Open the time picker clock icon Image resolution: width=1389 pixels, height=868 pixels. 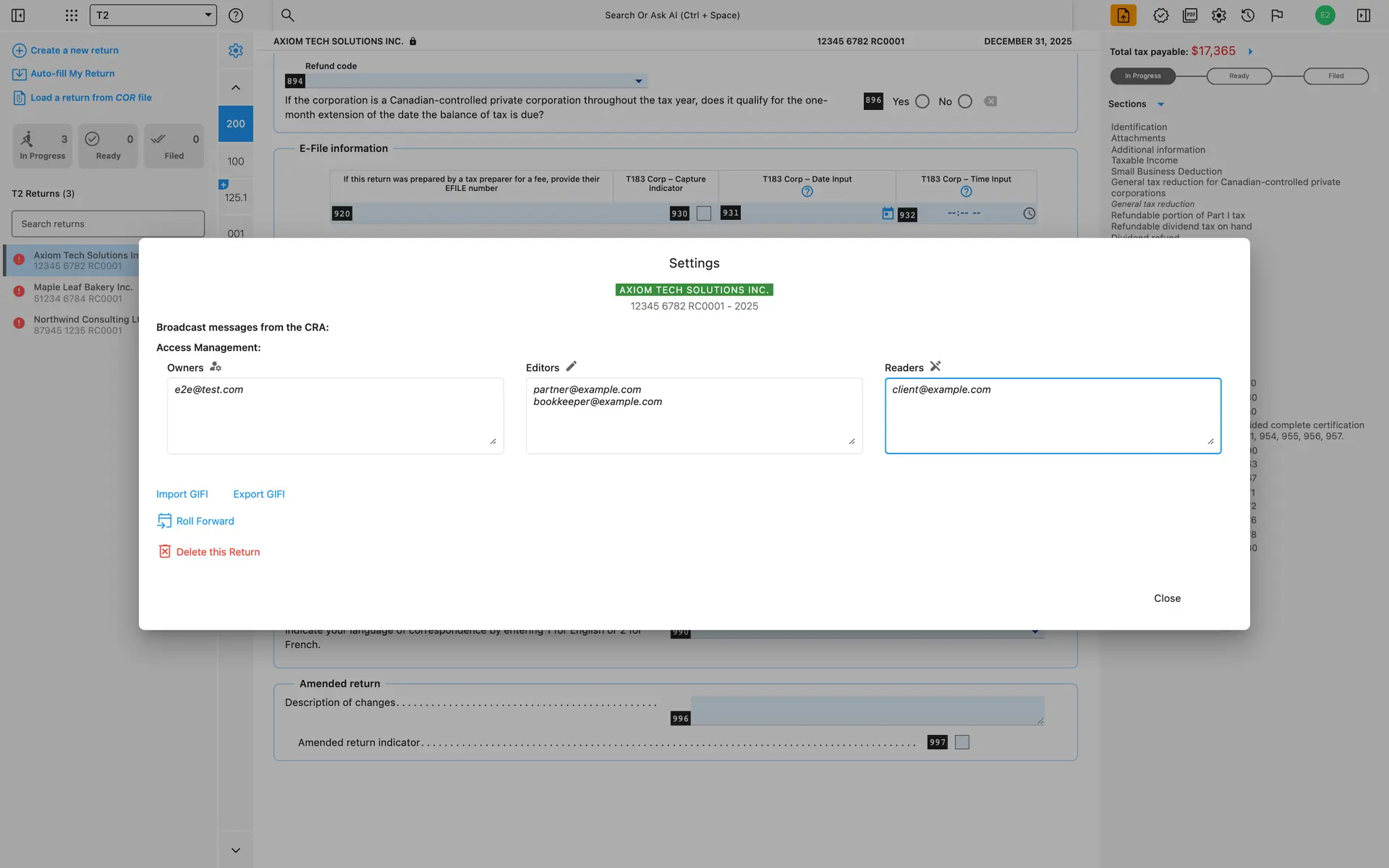[1029, 213]
